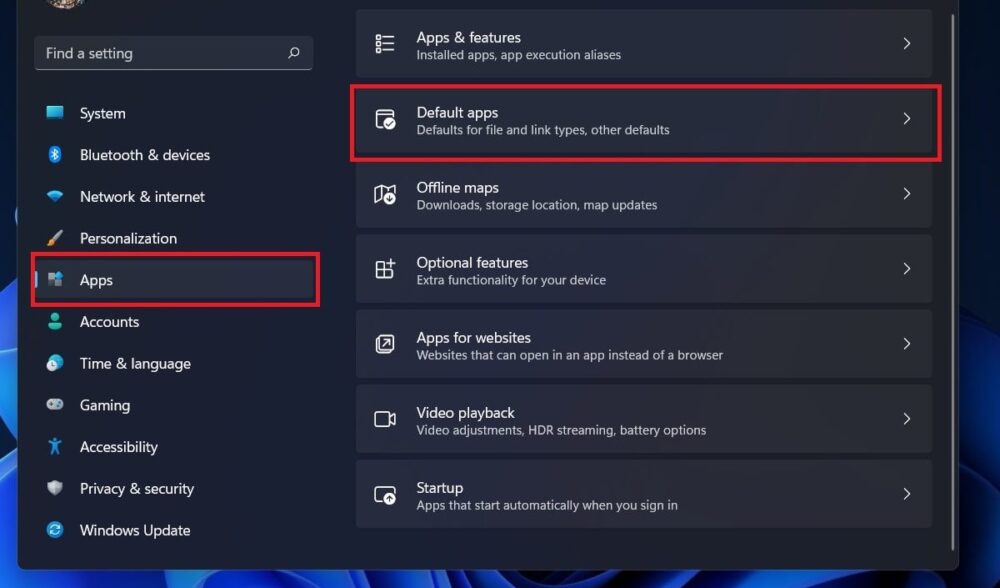The height and width of the screenshot is (588, 1000).
Task: Select Personalization in sidebar
Action: coord(174,238)
